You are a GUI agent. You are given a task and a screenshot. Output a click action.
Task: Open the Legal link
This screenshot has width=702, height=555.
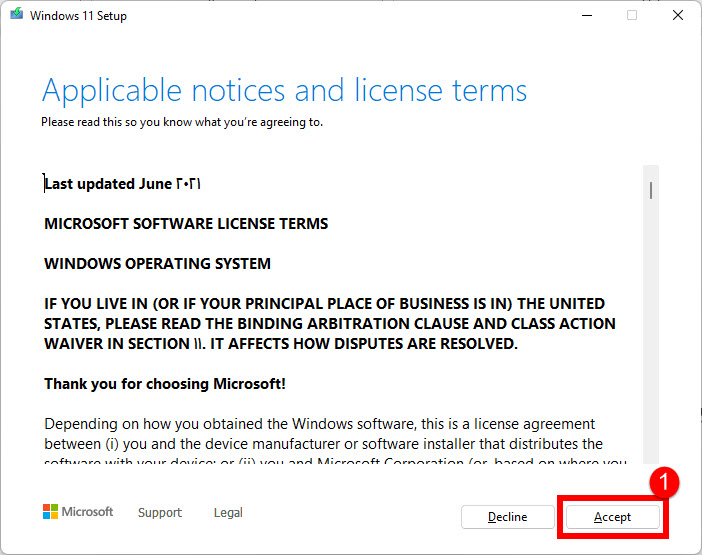point(228,512)
